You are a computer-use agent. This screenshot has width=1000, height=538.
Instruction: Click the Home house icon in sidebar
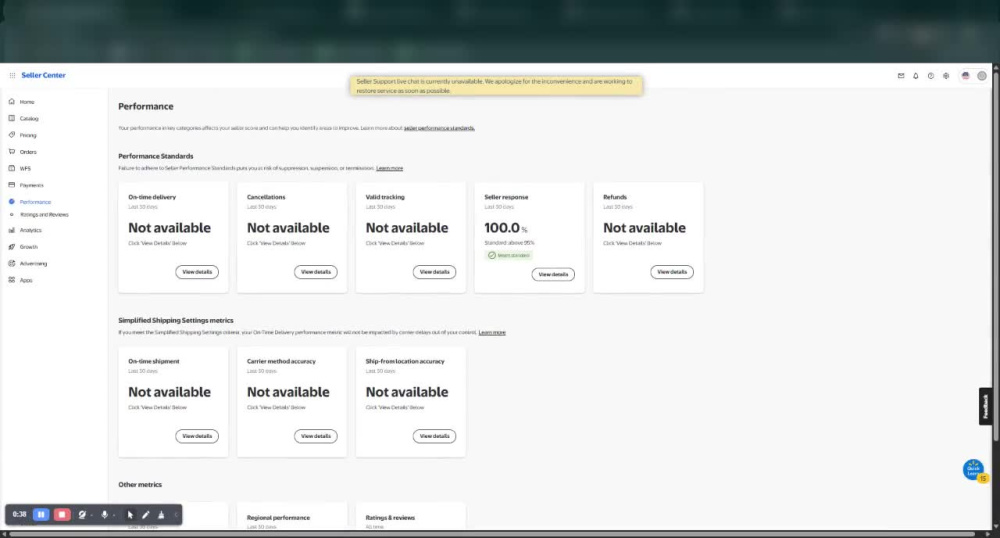(x=11, y=101)
